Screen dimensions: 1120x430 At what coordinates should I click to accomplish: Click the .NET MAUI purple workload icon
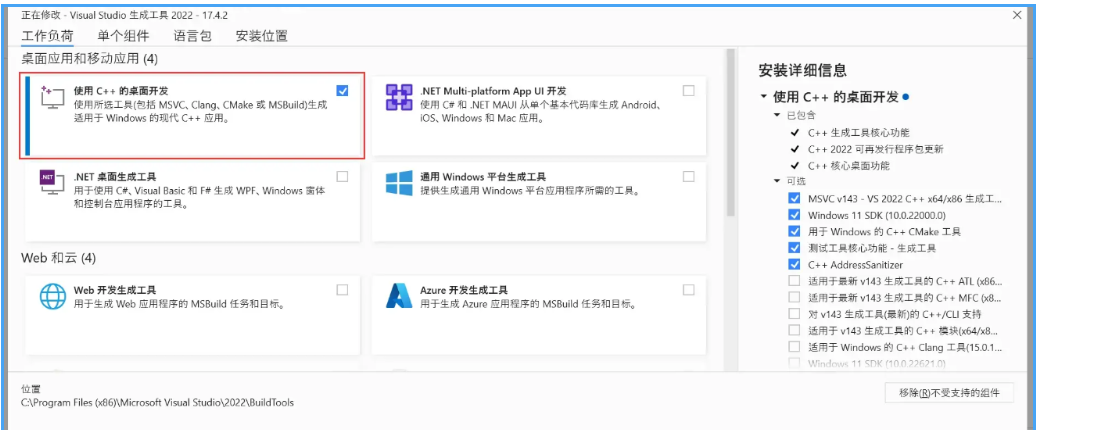(x=399, y=98)
